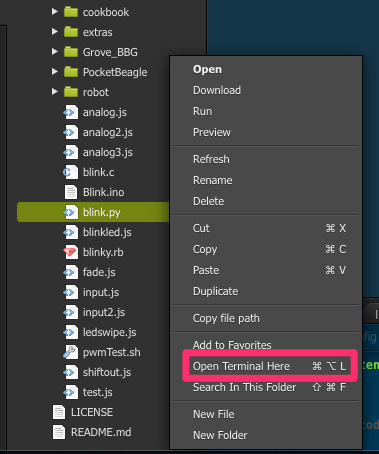This screenshot has height=454, width=379.
Task: Click the pwmTest.sh script icon
Action: coord(70,352)
